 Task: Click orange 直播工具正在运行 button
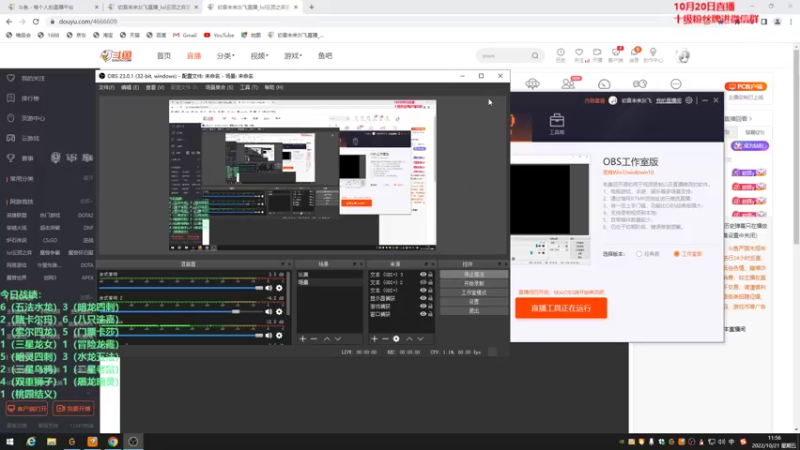point(561,308)
